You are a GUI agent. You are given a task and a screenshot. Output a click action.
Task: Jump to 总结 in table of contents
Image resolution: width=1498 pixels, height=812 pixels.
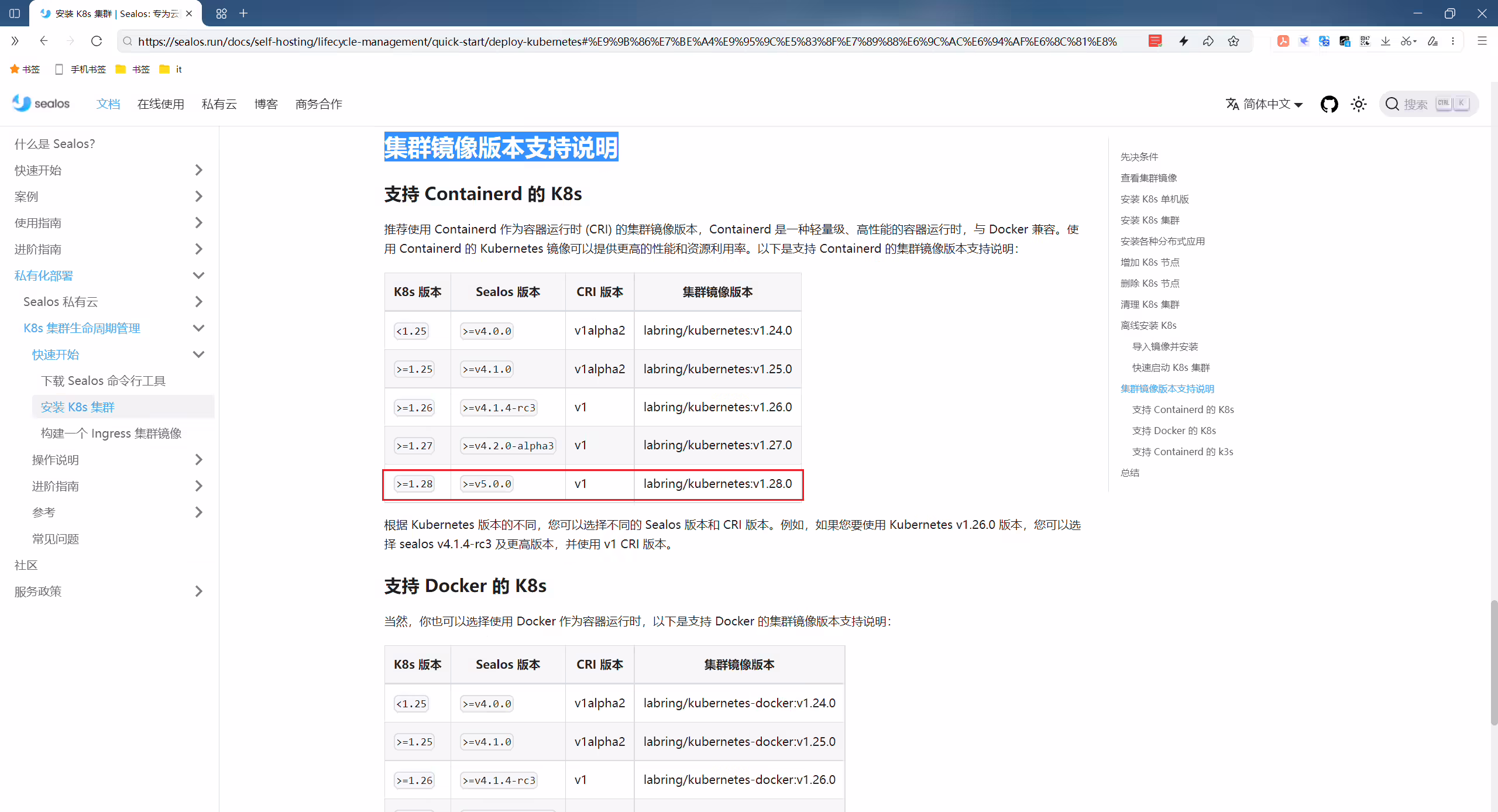tap(1129, 473)
